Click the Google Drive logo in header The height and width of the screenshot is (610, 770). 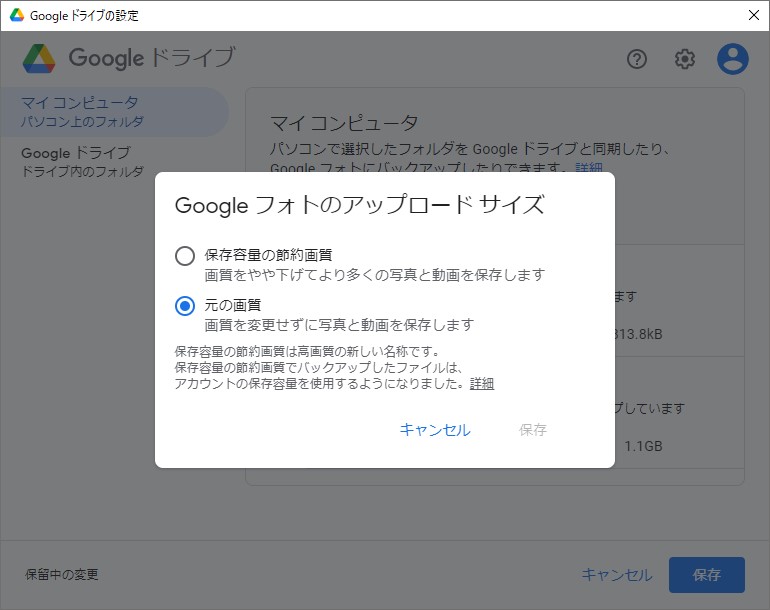(x=39, y=58)
